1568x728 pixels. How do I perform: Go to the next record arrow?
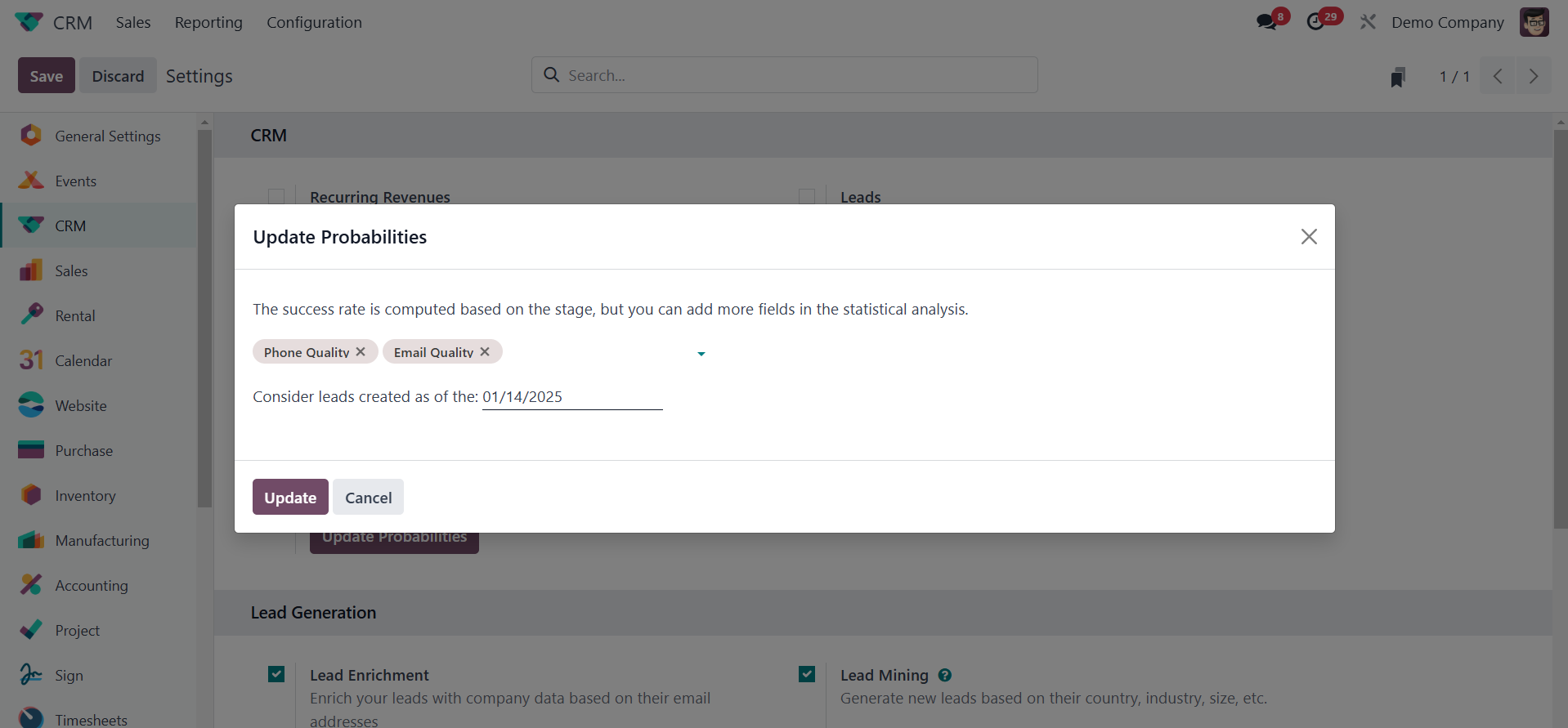coord(1534,77)
